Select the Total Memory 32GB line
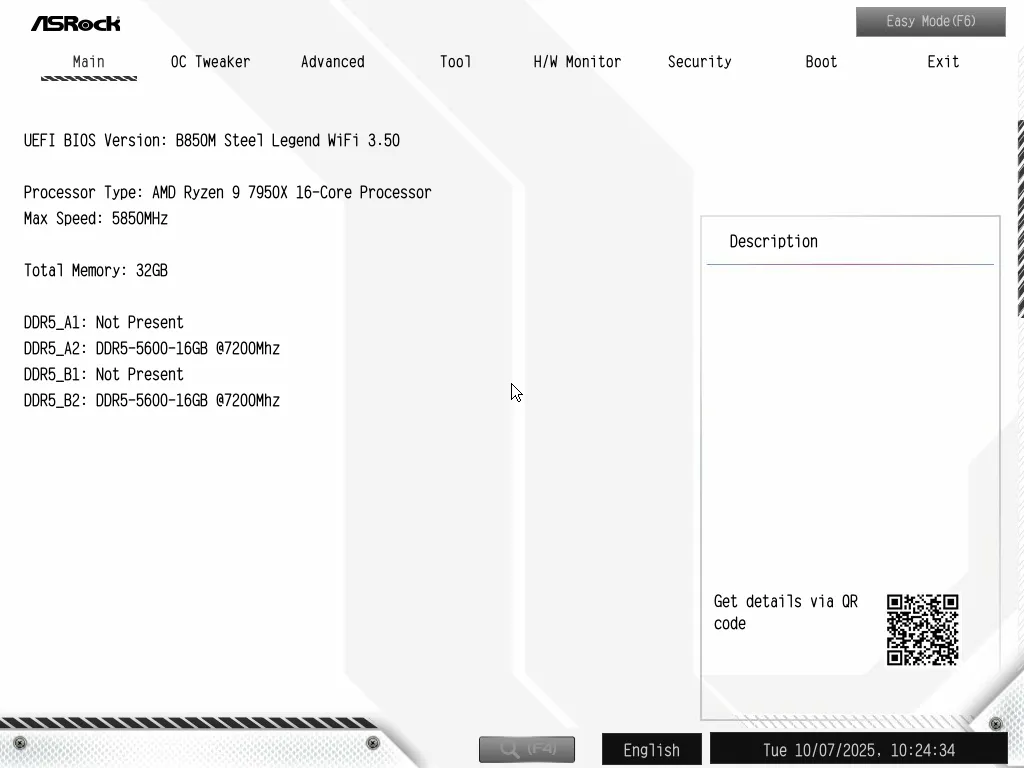This screenshot has height=768, width=1024. pyautogui.click(x=96, y=271)
